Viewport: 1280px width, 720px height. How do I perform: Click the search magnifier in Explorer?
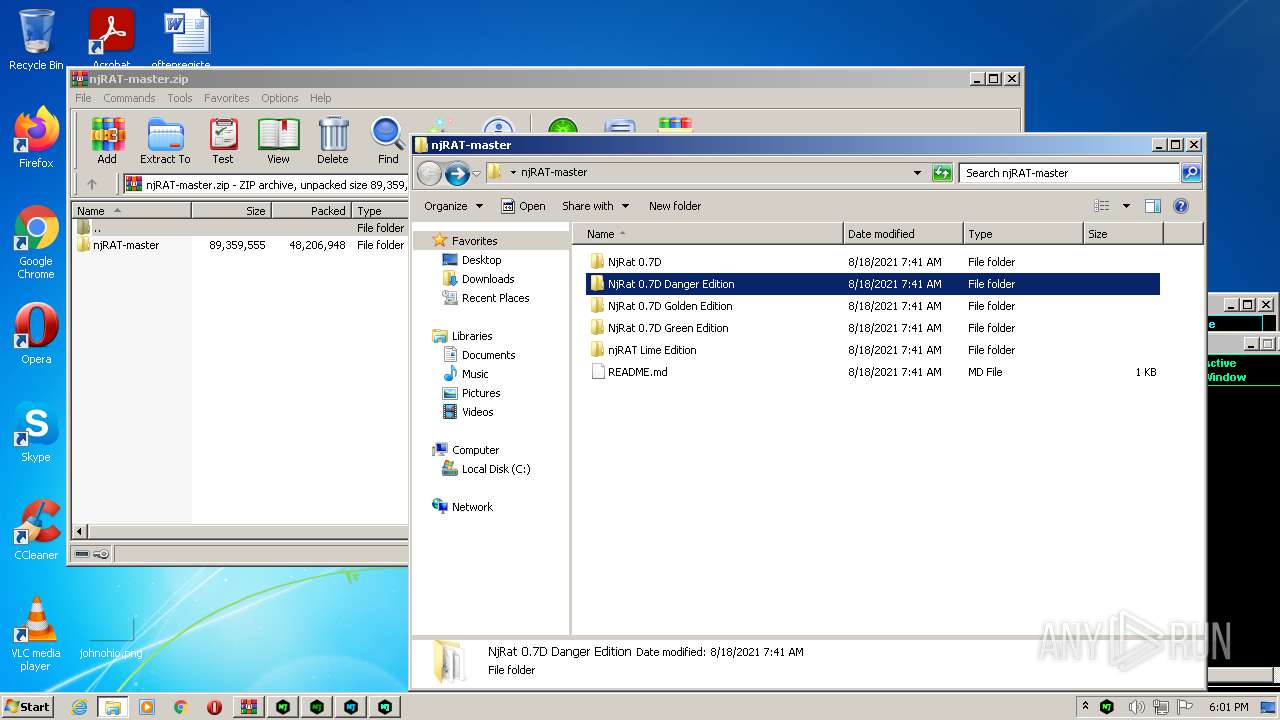(1191, 173)
